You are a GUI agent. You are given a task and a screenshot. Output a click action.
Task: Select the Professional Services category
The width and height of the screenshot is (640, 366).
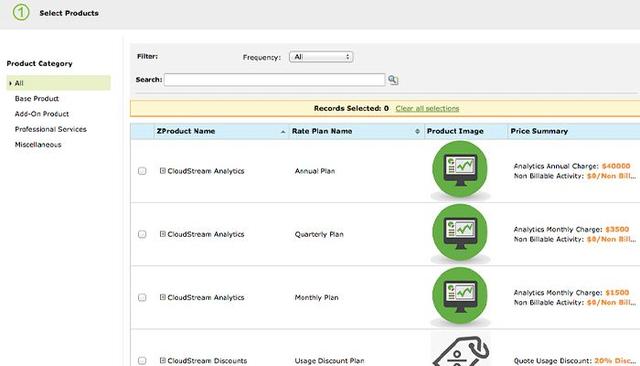[51, 129]
